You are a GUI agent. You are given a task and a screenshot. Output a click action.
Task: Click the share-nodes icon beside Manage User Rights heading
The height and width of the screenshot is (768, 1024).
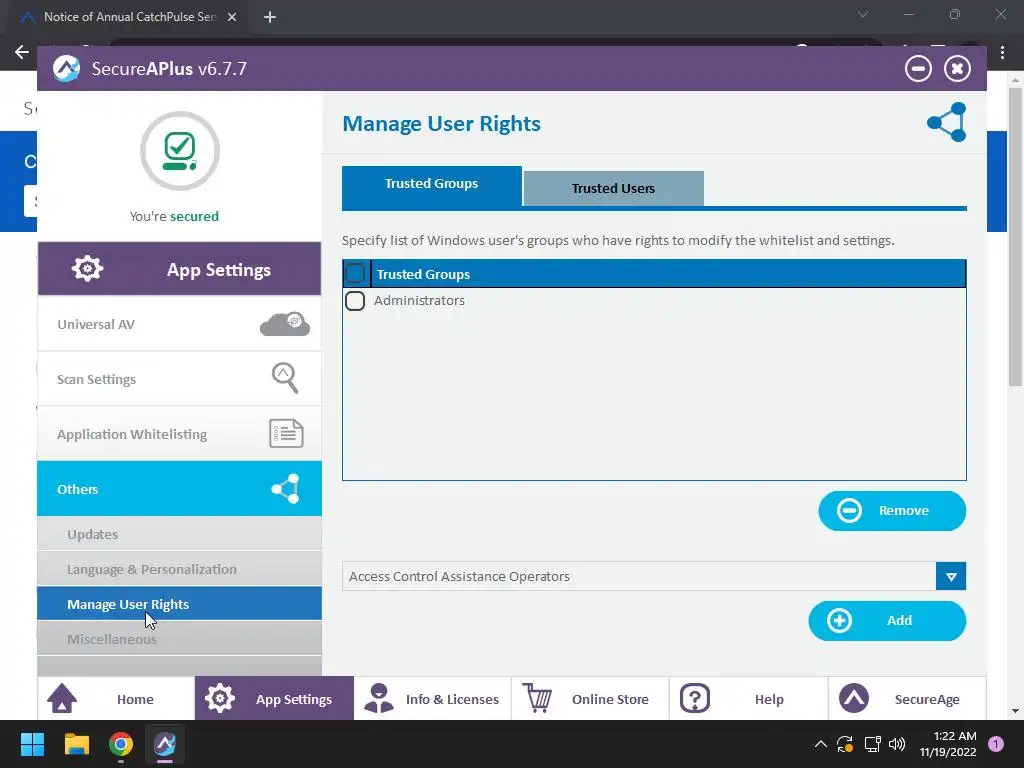(947, 122)
